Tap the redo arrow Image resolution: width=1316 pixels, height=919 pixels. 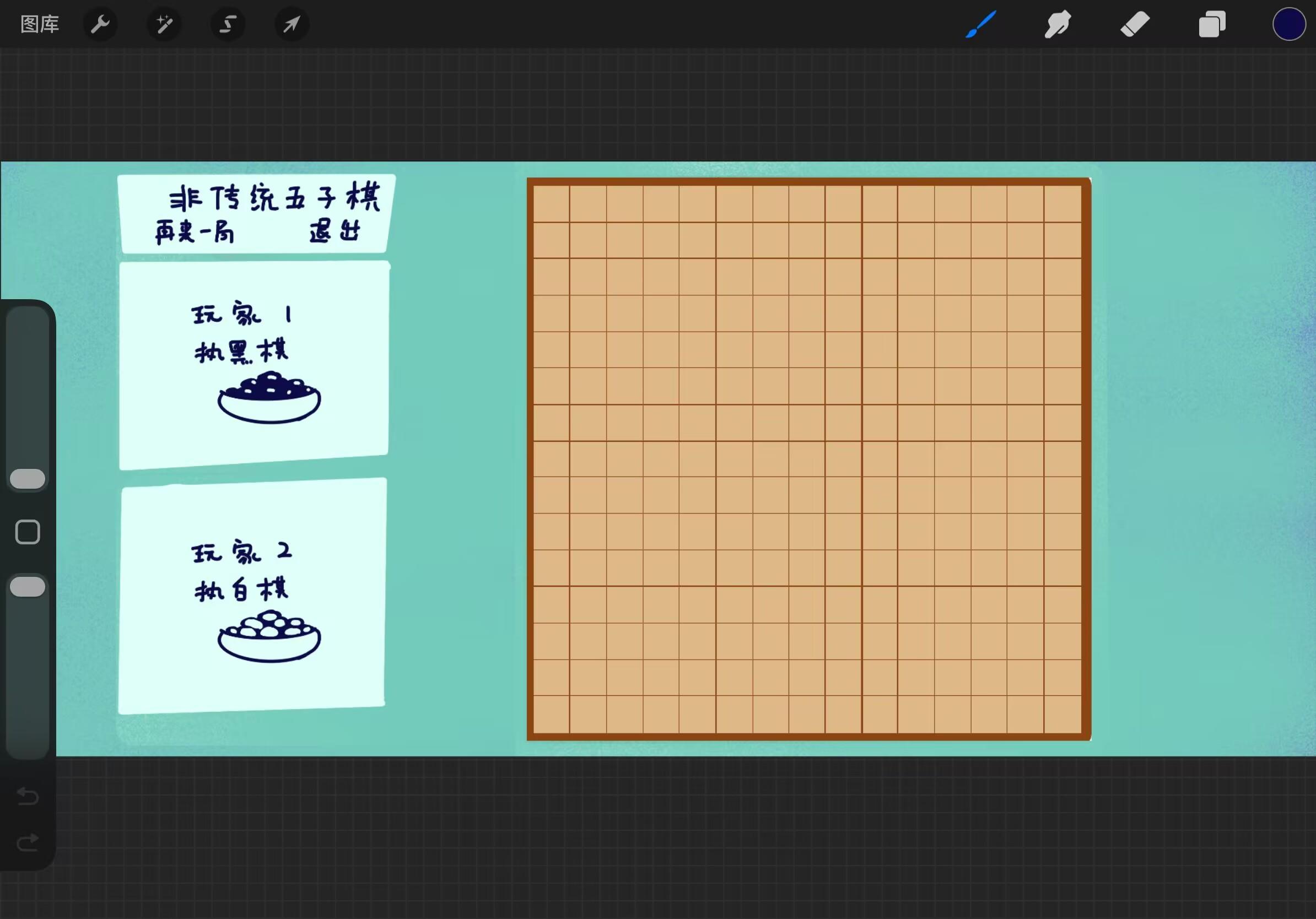click(28, 842)
